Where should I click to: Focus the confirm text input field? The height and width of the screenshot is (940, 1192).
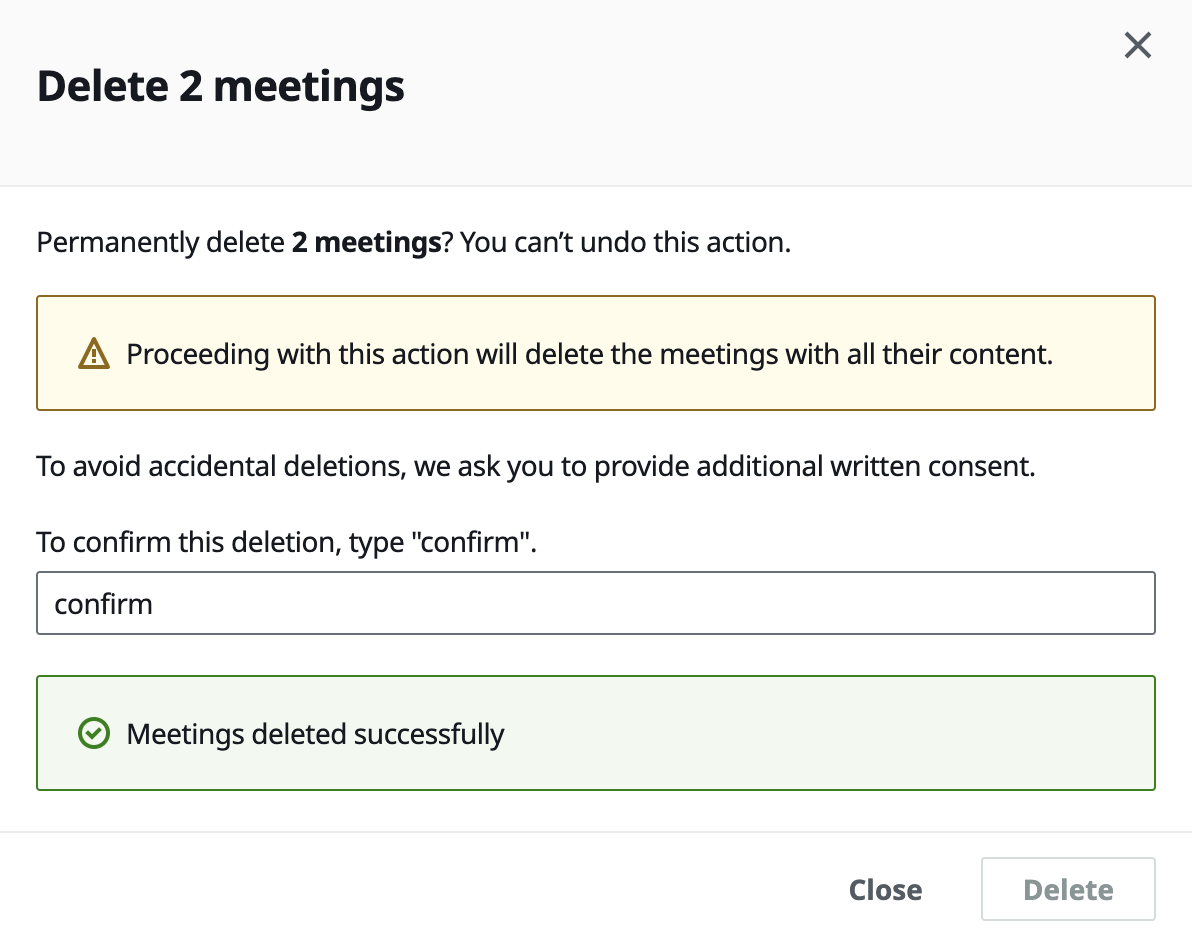tap(595, 603)
